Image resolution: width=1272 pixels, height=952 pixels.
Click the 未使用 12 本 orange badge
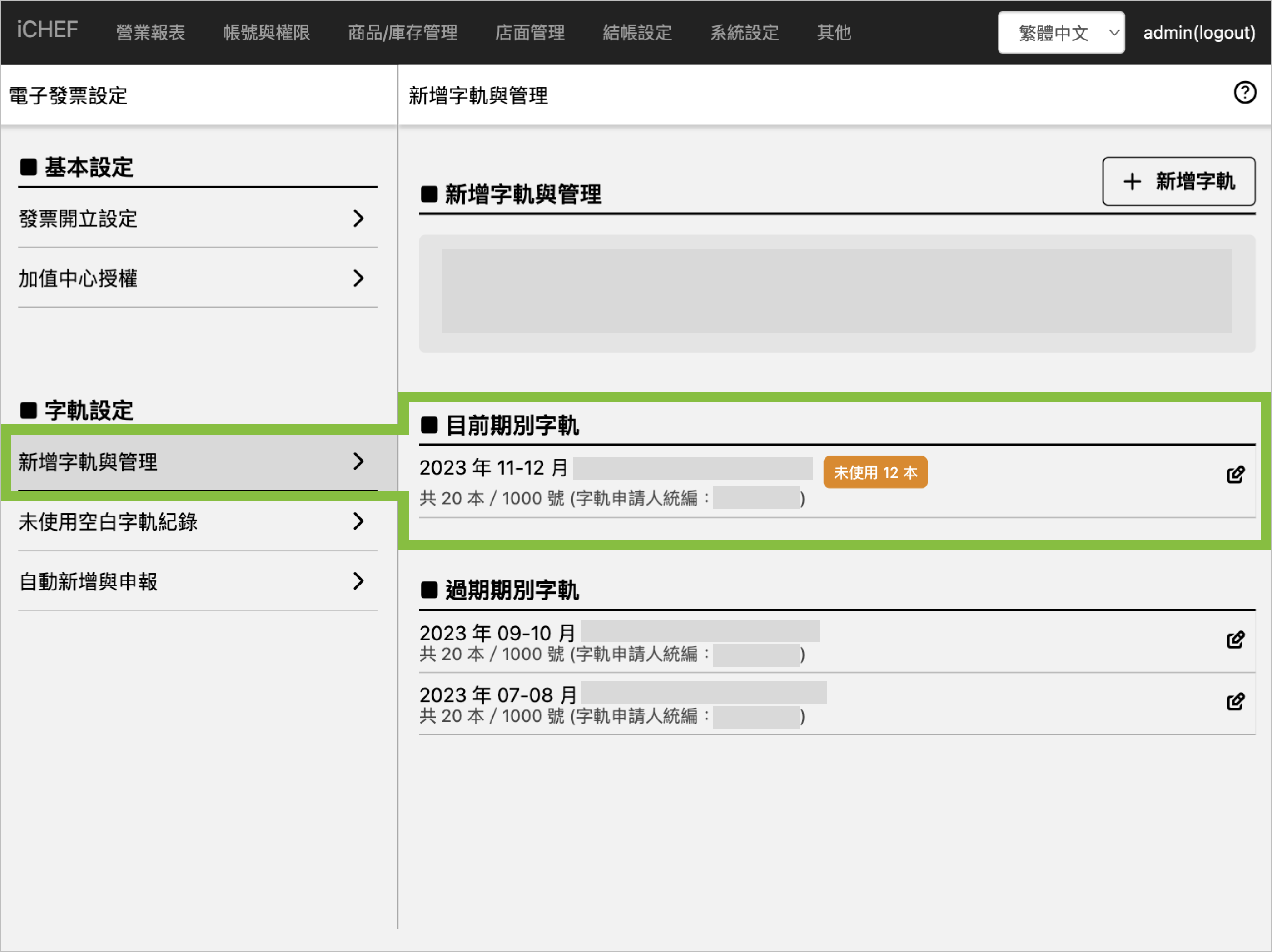[x=874, y=472]
